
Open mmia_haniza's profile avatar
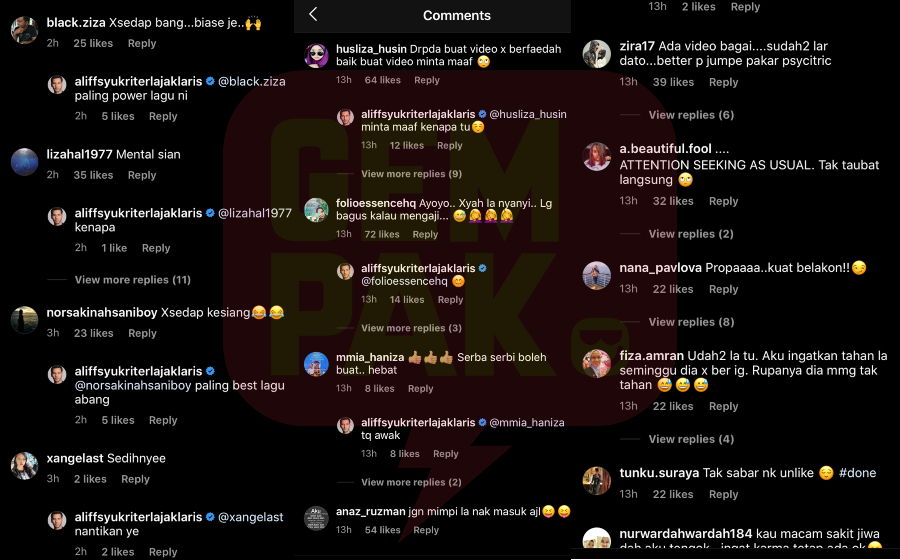coord(316,364)
